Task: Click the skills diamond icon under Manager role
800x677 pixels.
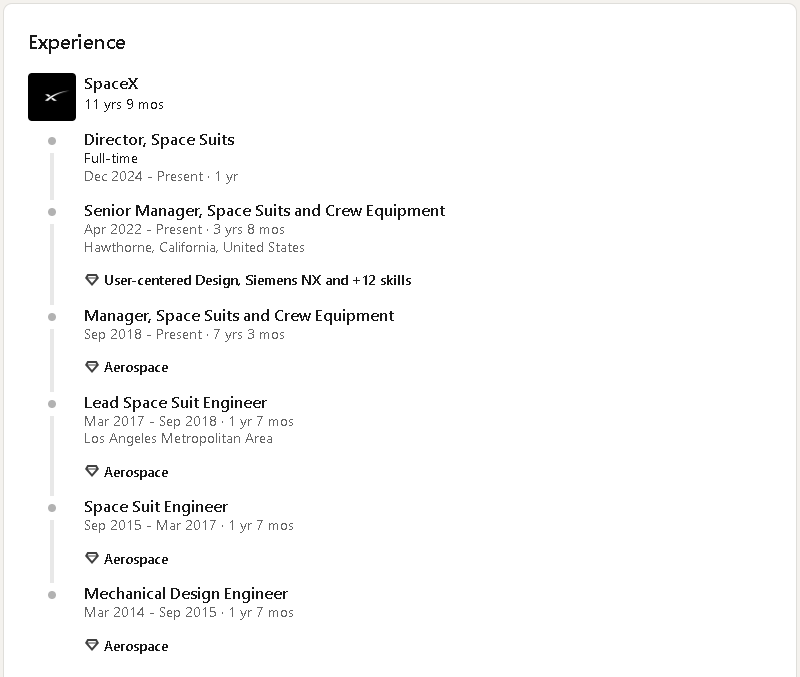Action: tap(92, 367)
